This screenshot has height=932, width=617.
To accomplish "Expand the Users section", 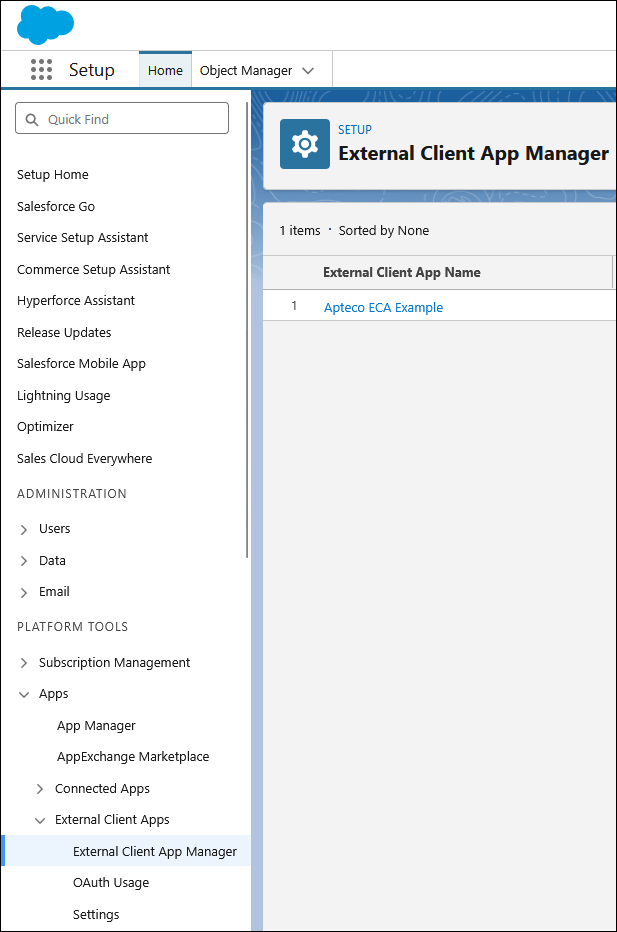I will [x=24, y=529].
